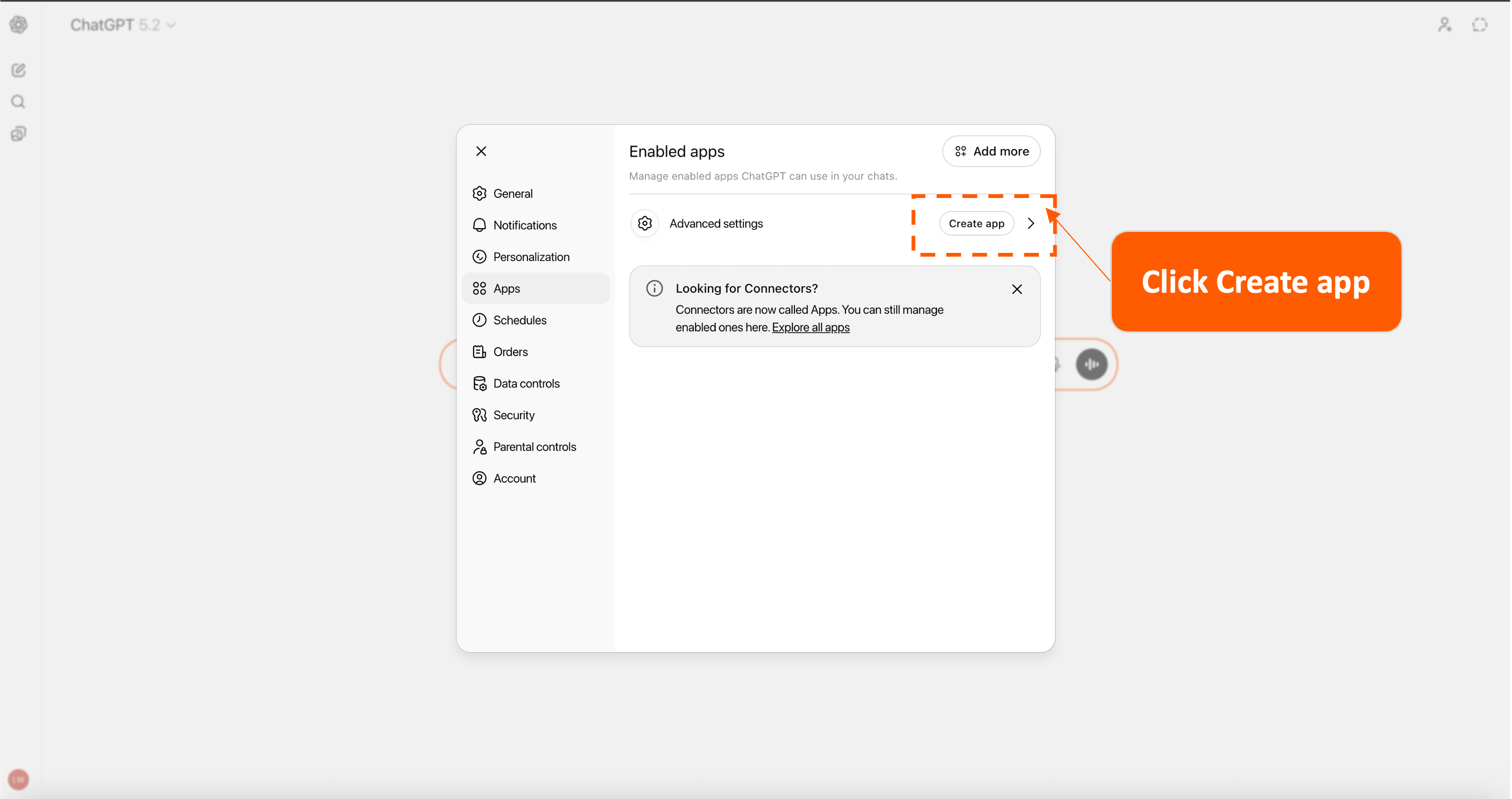Viewport: 1512px width, 799px height.
Task: Click the Personalization icon in settings sidebar
Action: (x=480, y=256)
